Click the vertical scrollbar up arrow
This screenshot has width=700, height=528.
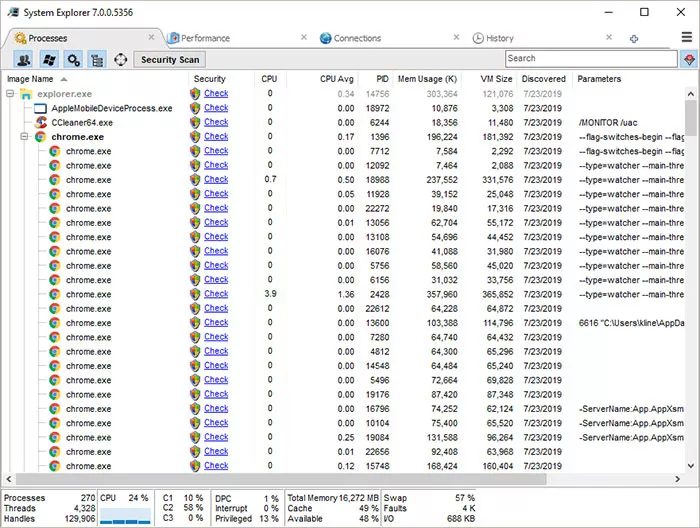[691, 94]
